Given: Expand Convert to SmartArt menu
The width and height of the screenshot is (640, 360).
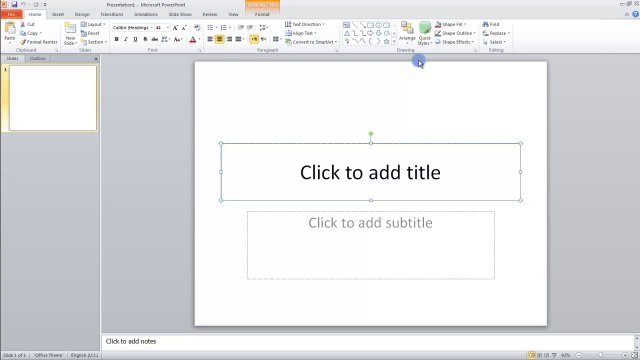Looking at the screenshot, I should [x=311, y=42].
